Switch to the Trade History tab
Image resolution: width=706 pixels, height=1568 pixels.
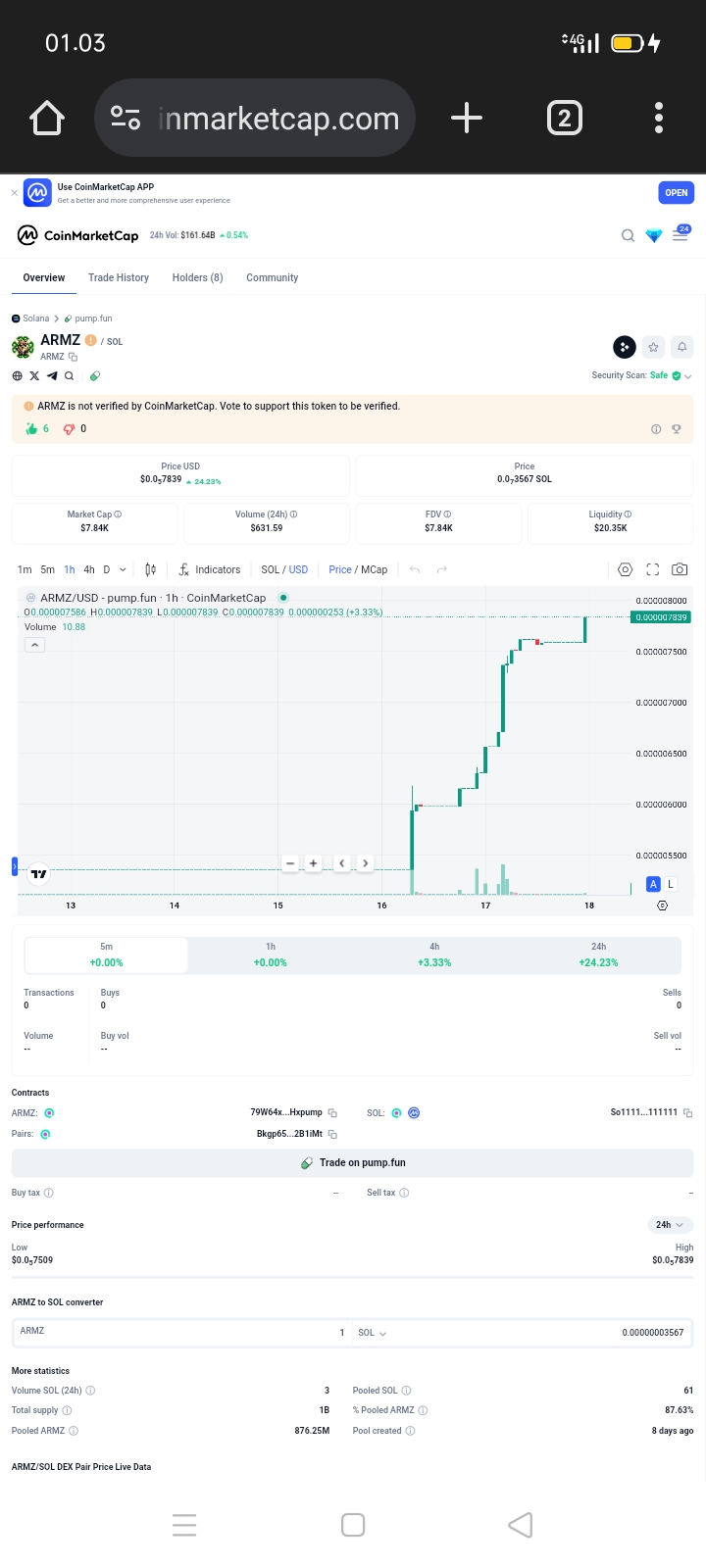(x=119, y=278)
